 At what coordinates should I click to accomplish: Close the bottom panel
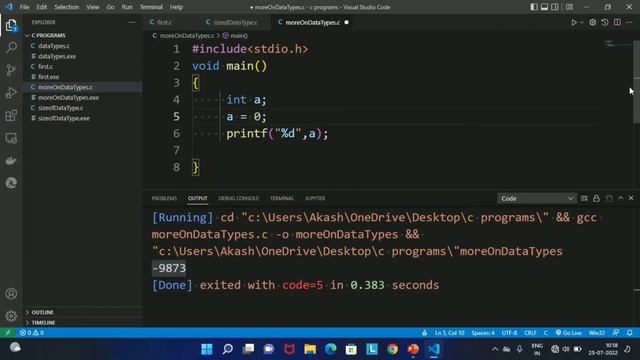pyautogui.click(x=631, y=198)
